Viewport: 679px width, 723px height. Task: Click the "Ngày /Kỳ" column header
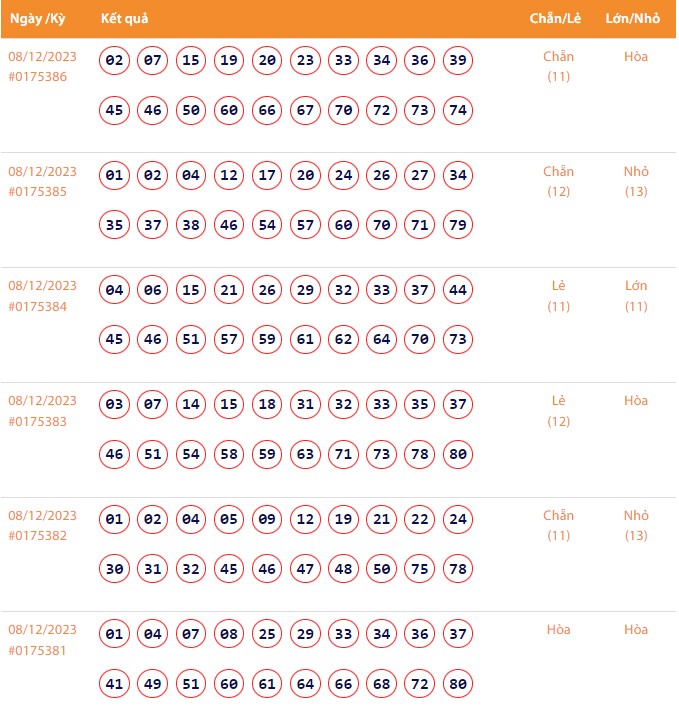point(37,19)
